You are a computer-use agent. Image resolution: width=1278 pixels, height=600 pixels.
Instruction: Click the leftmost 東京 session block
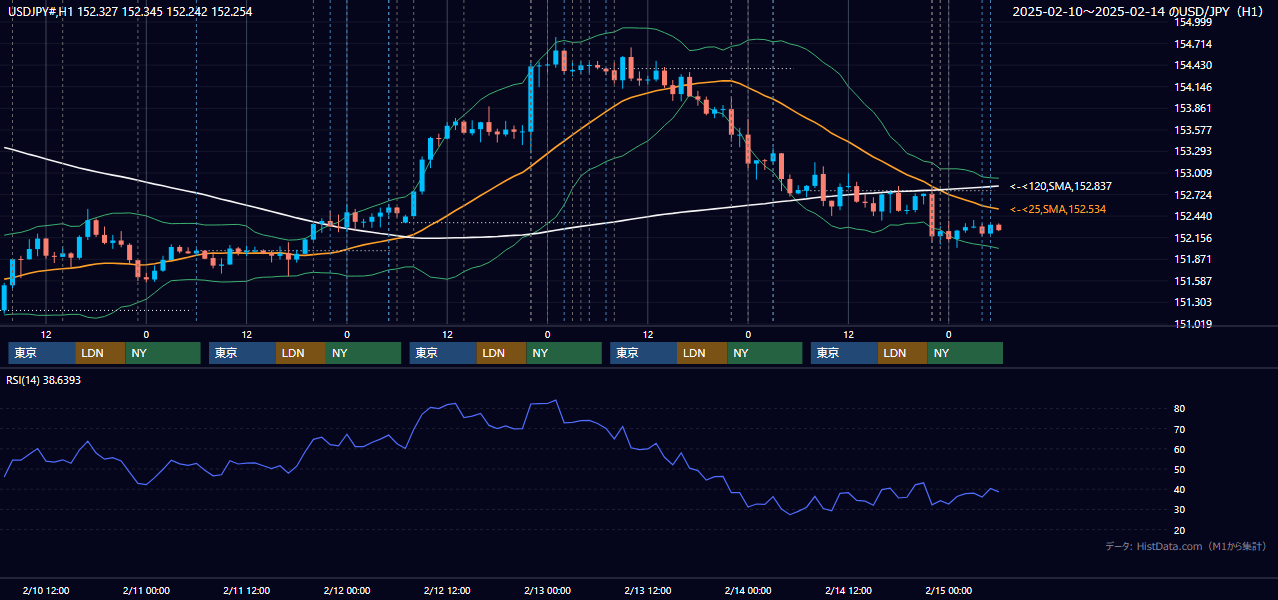tap(42, 353)
